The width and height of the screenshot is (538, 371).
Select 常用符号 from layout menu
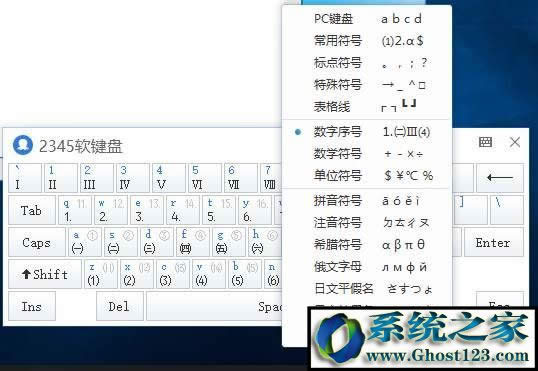(366, 40)
